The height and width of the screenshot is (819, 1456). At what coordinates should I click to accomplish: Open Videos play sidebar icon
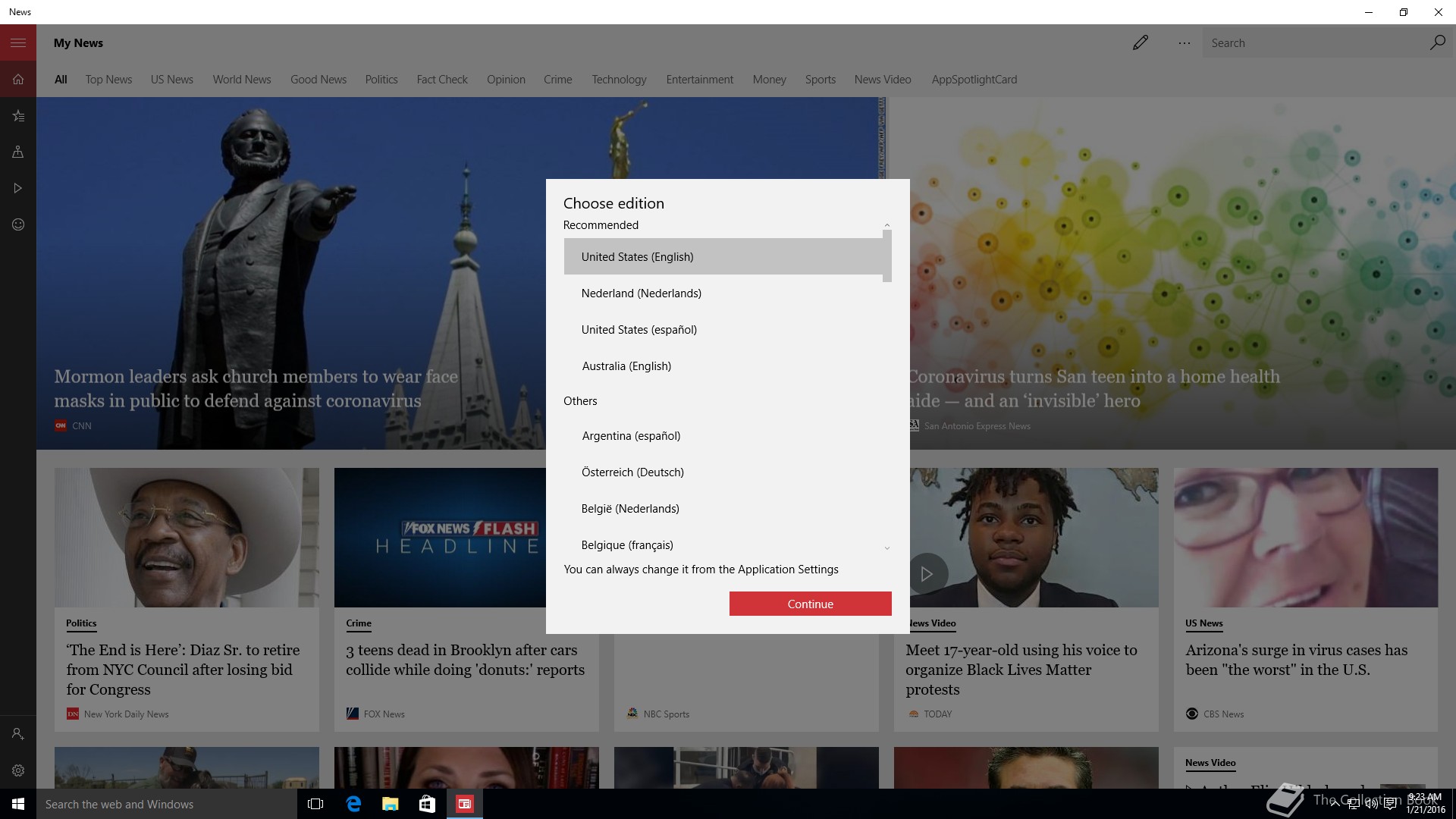[x=18, y=188]
